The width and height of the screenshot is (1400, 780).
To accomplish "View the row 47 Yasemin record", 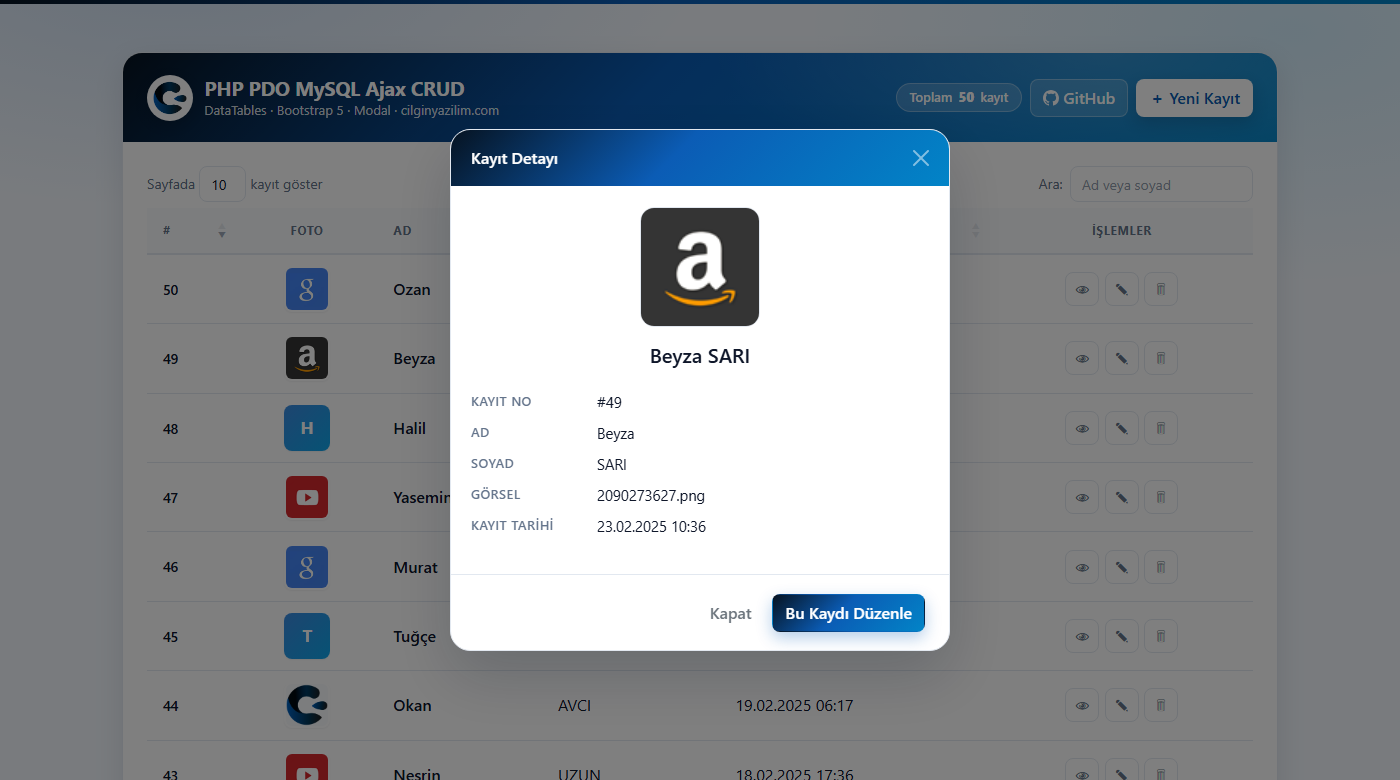I will pyautogui.click(x=1082, y=497).
